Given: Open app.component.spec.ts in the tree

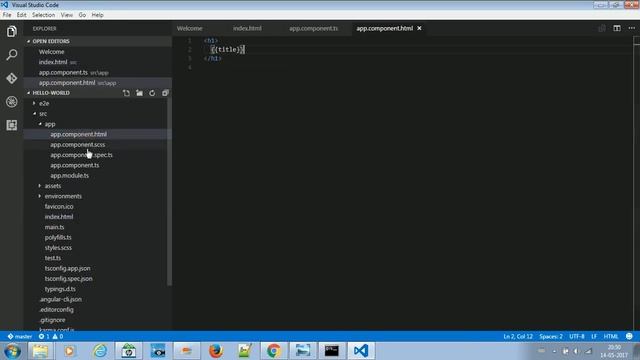Looking at the screenshot, I should tap(81, 155).
